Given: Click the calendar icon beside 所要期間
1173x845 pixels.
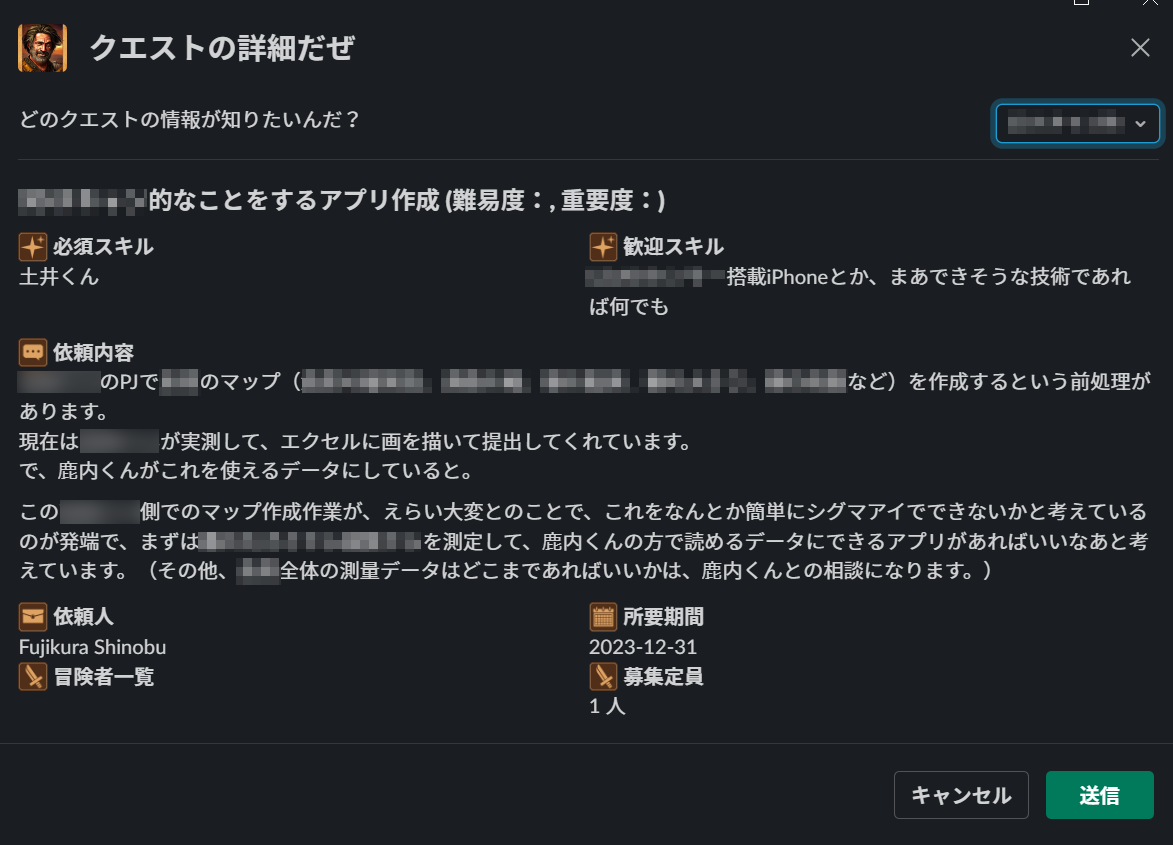Looking at the screenshot, I should click(603, 617).
